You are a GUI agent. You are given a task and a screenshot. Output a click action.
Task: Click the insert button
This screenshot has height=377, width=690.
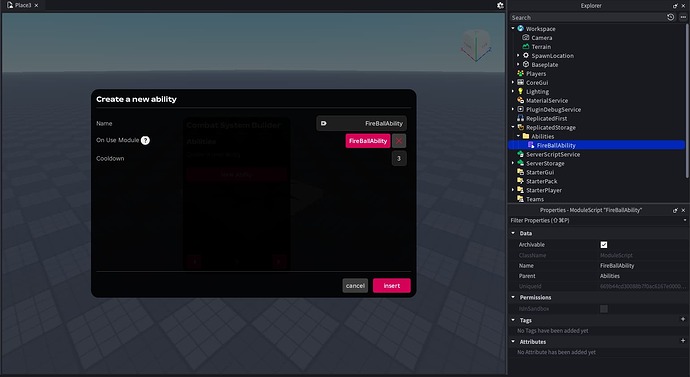(x=392, y=285)
